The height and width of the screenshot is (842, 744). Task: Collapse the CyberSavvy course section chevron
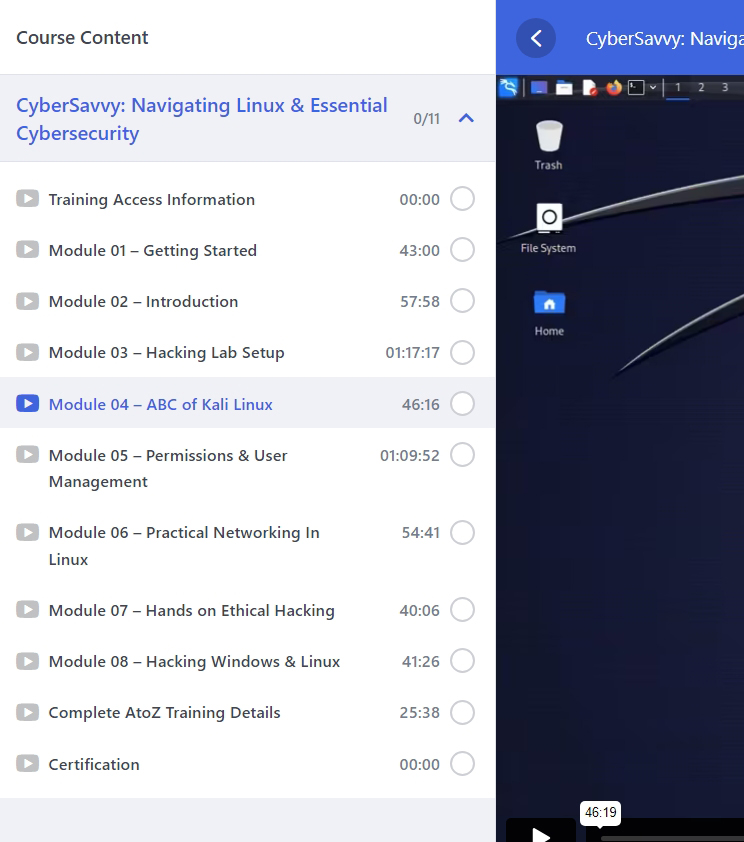(465, 118)
